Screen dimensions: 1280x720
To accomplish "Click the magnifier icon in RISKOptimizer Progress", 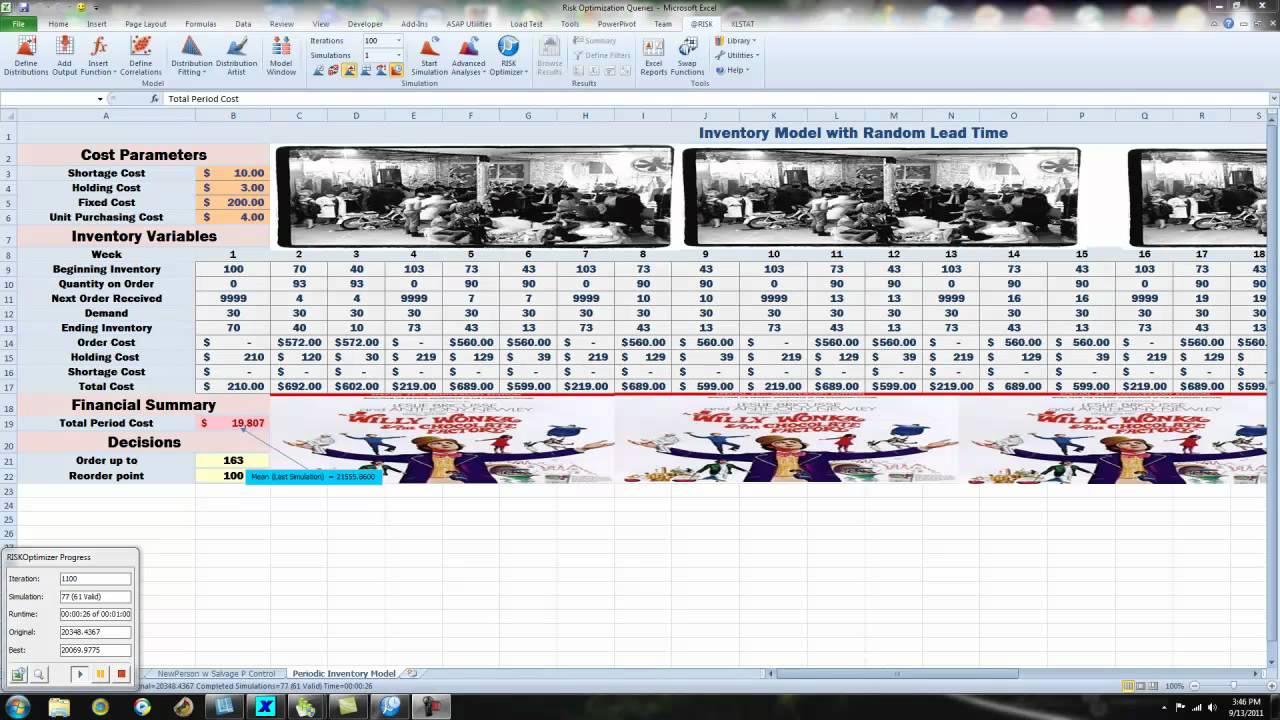I will pos(39,675).
